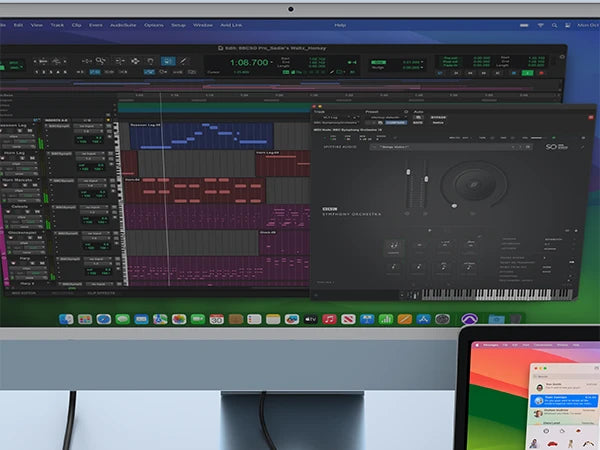The width and height of the screenshot is (600, 450).
Task: Open the AudioSuite menu
Action: (x=123, y=25)
